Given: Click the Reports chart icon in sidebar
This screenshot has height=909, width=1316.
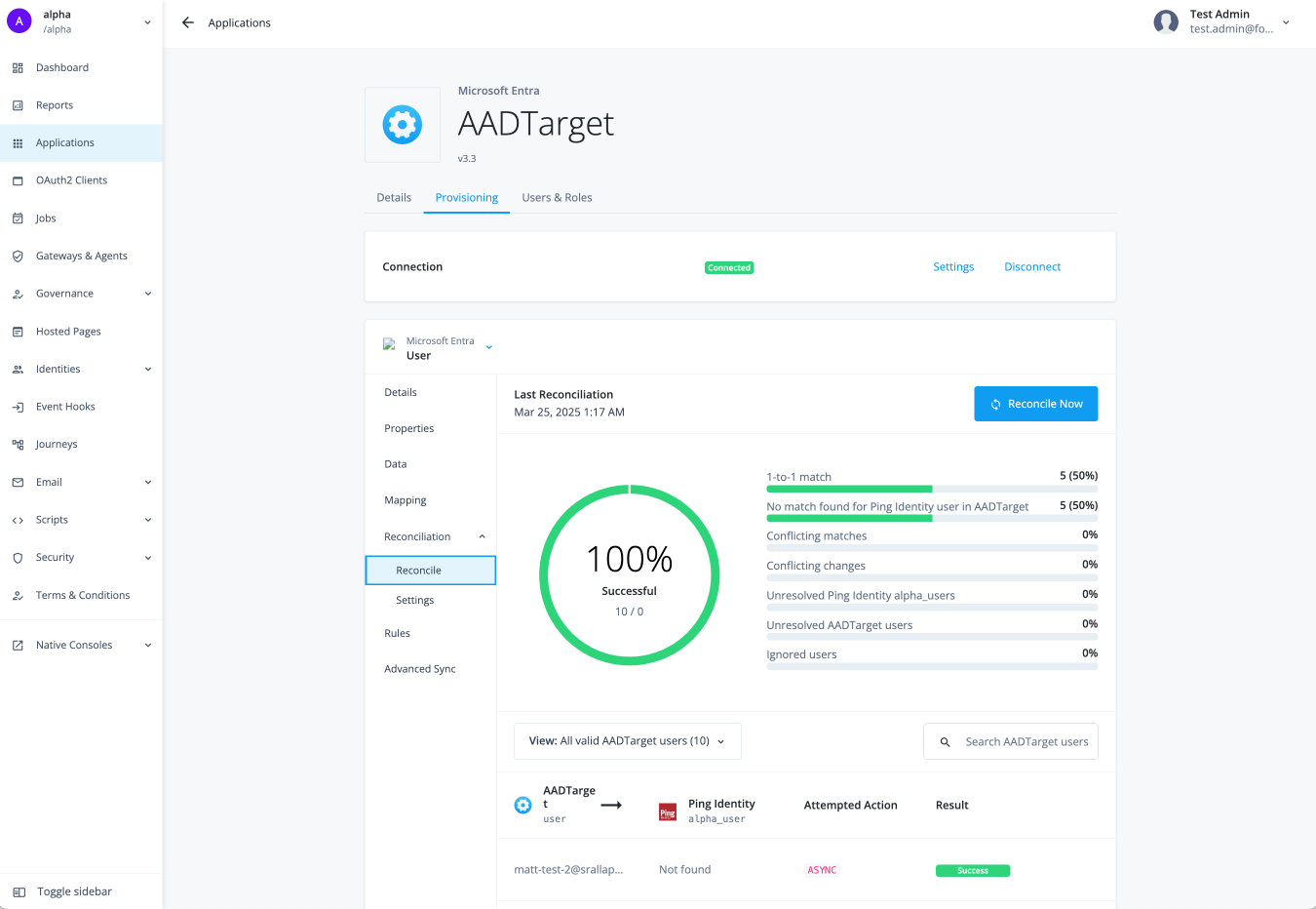Looking at the screenshot, I should (18, 105).
